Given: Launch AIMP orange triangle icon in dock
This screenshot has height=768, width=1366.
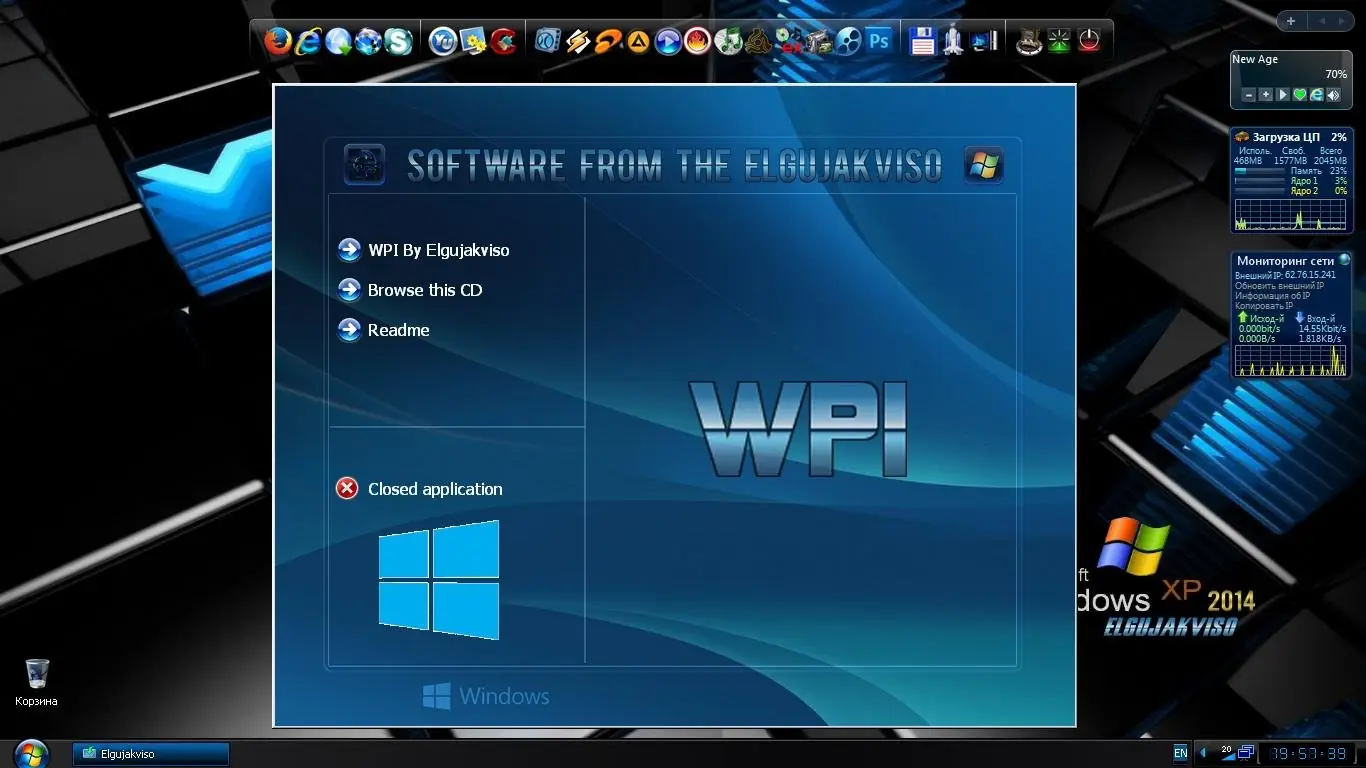Looking at the screenshot, I should click(638, 41).
